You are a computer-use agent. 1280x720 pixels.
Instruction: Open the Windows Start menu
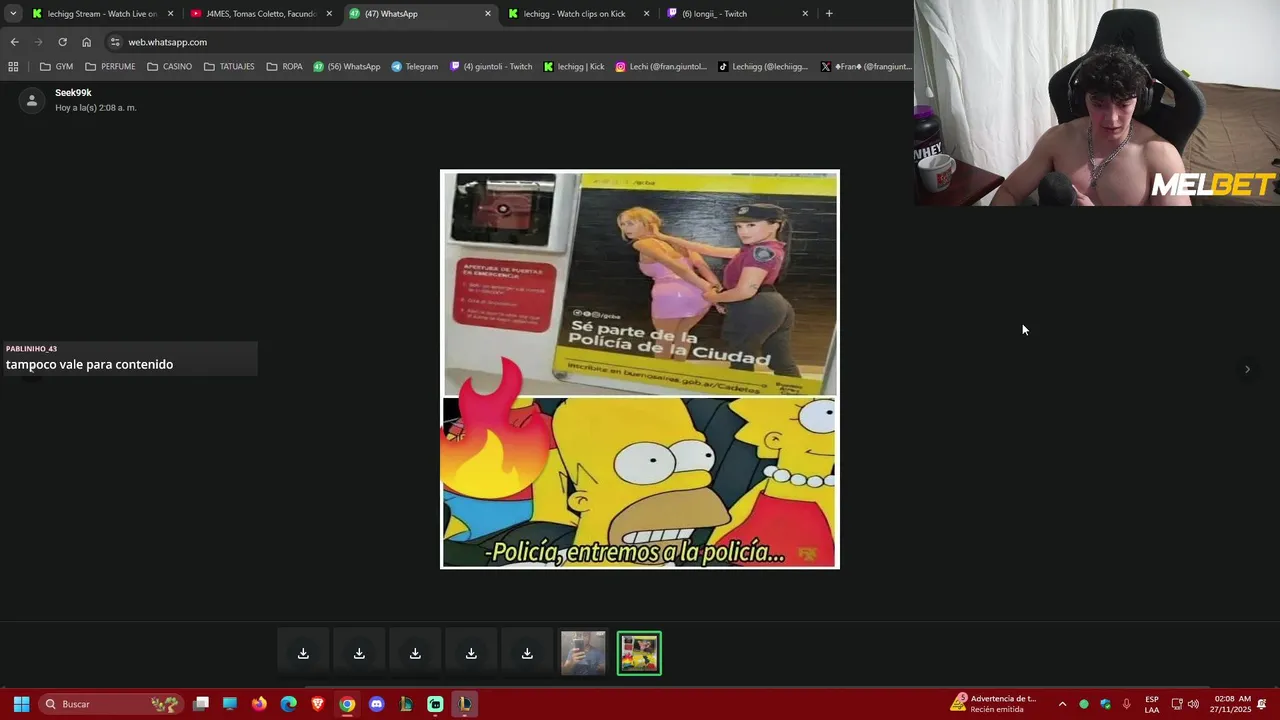point(21,704)
